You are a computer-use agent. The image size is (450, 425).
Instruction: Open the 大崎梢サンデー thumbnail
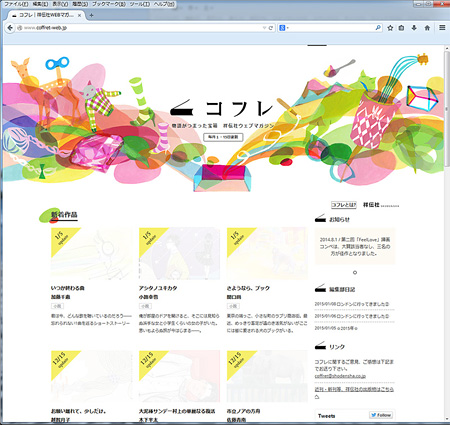coord(179,376)
